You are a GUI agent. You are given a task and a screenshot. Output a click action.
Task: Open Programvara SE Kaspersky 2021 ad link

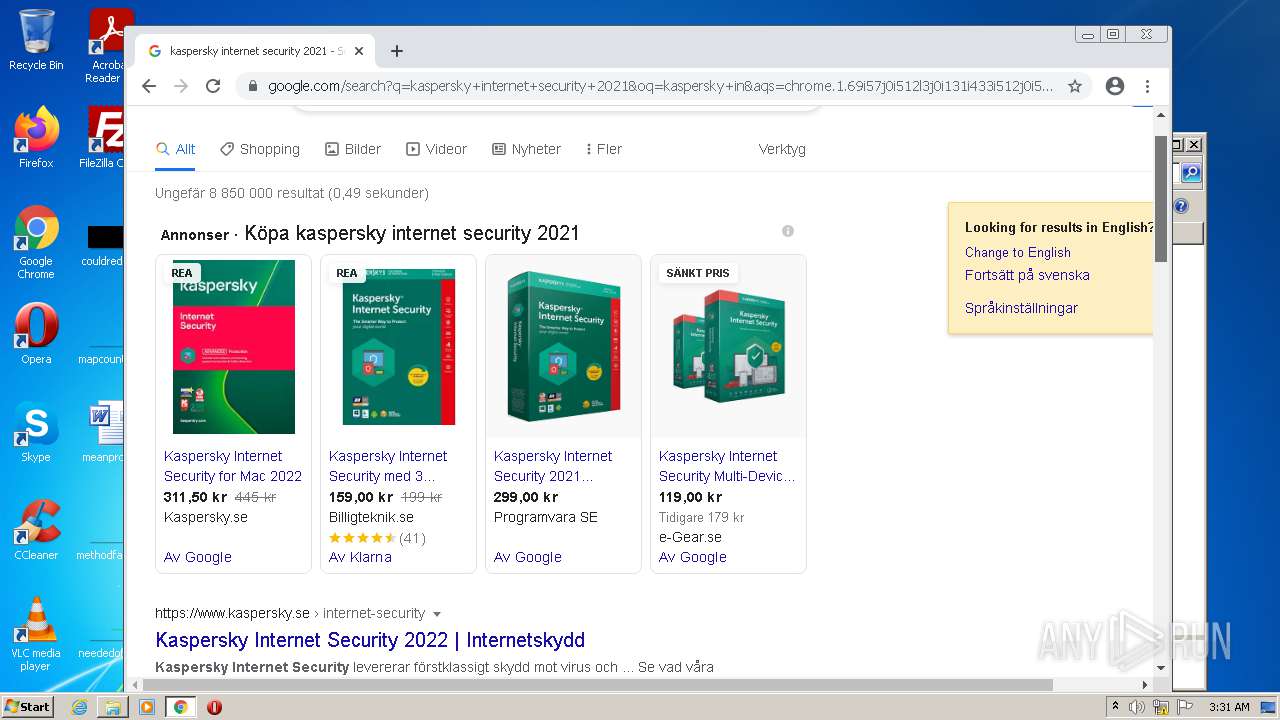552,466
